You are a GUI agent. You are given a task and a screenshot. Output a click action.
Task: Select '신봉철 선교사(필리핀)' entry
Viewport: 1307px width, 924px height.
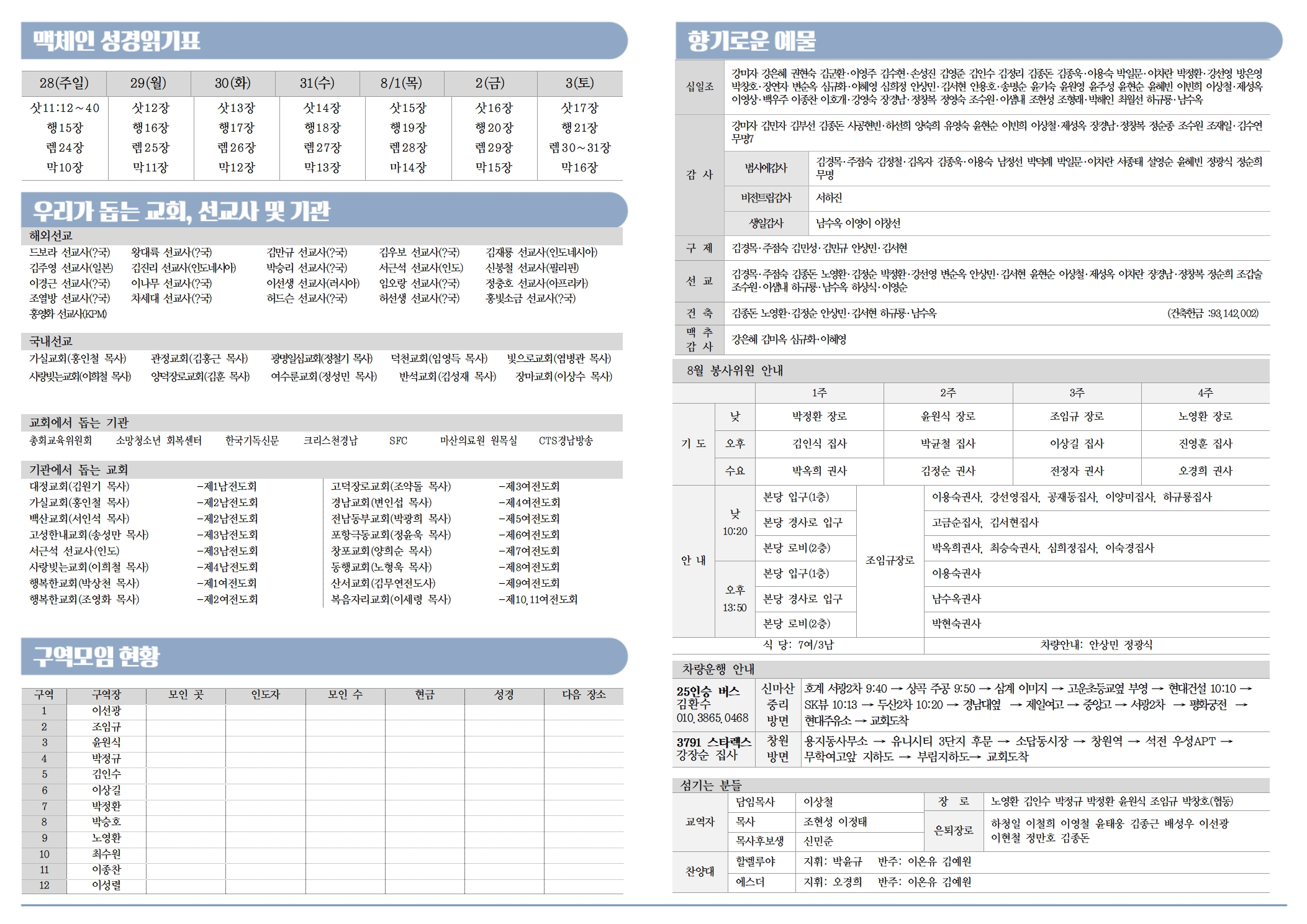(532, 268)
